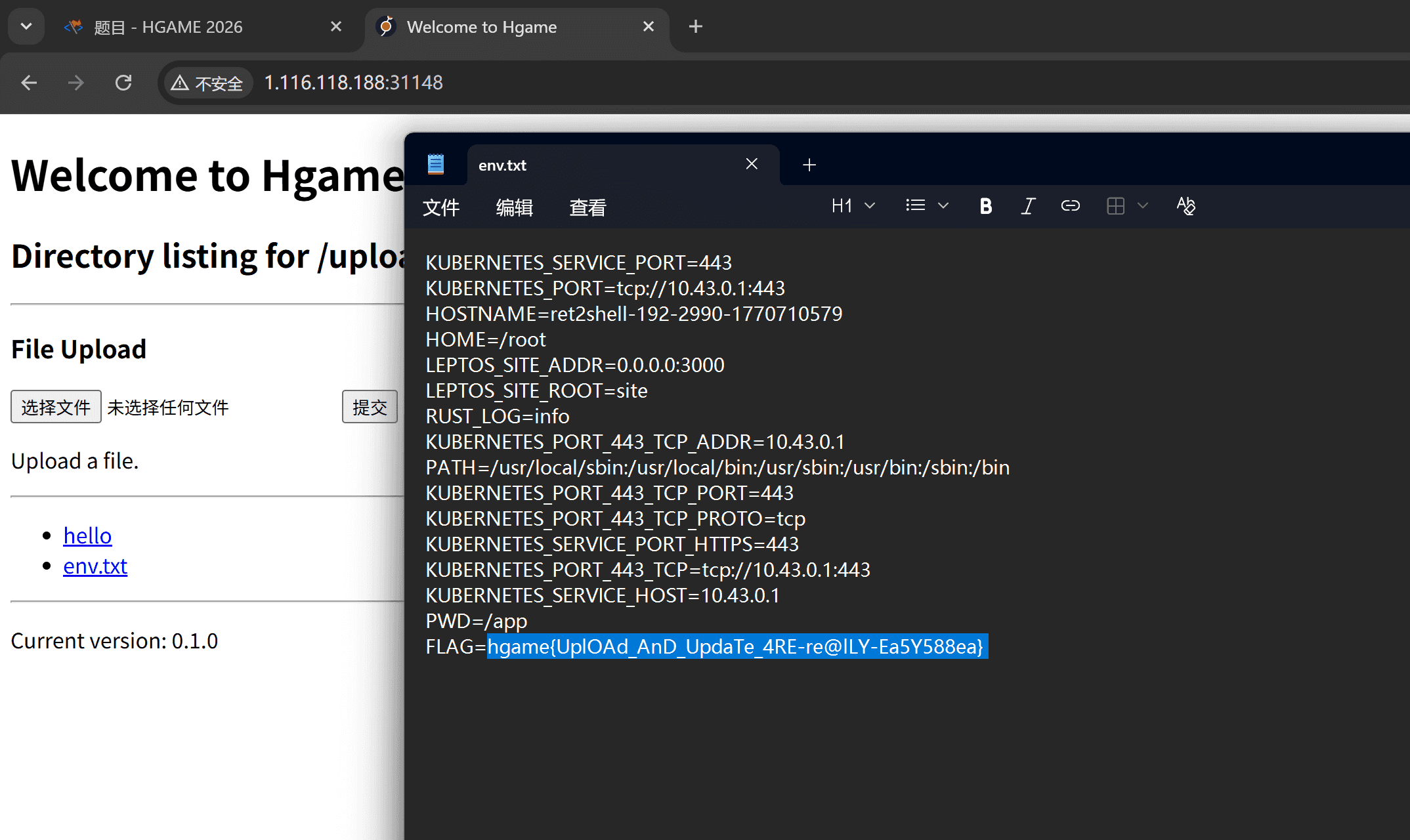The height and width of the screenshot is (840, 1410).
Task: Click the bulleted list icon
Action: pos(915,206)
